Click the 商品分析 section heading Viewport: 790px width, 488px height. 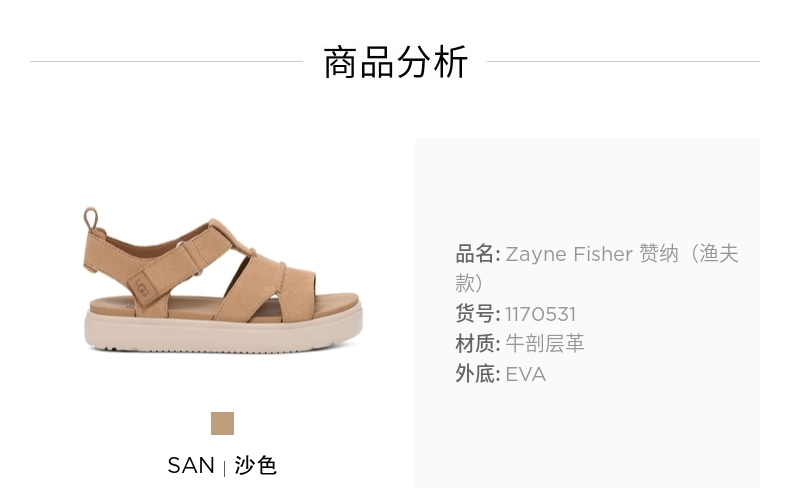396,62
